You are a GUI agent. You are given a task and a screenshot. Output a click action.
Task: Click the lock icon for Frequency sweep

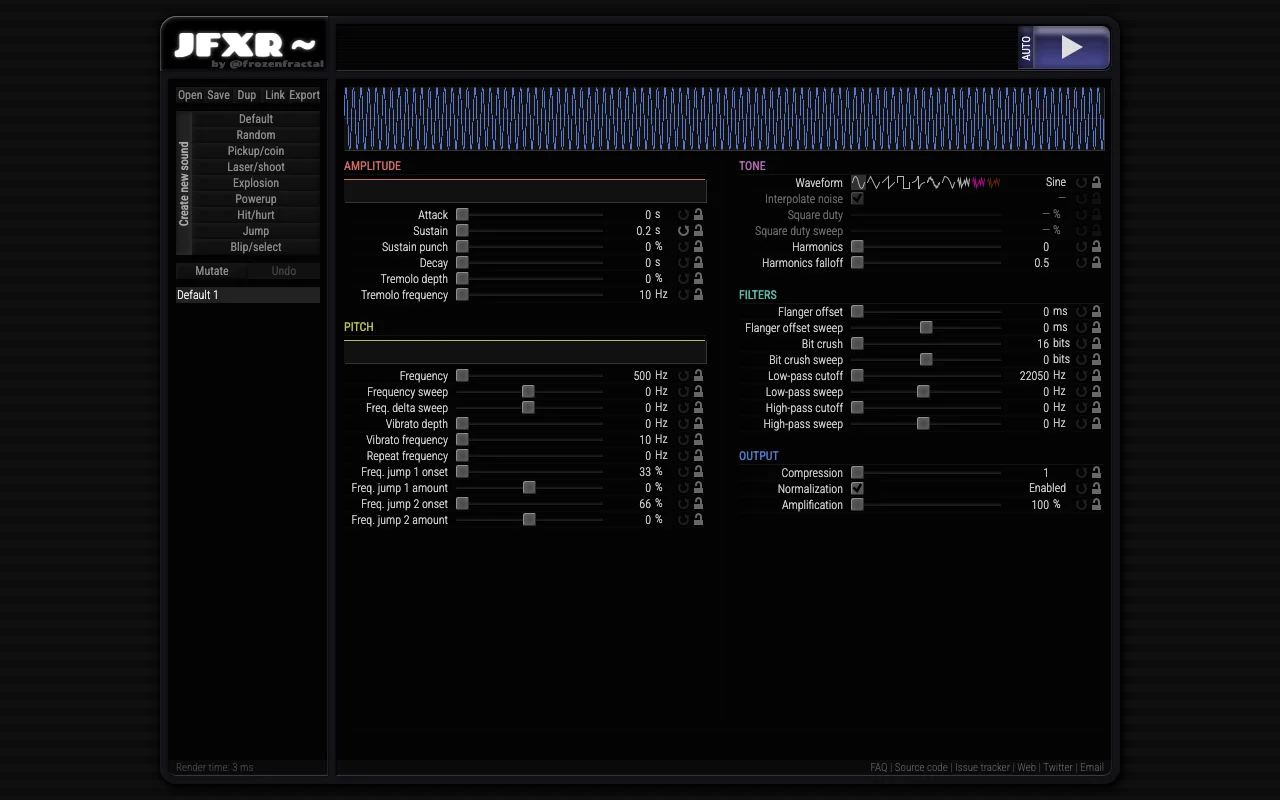698,392
